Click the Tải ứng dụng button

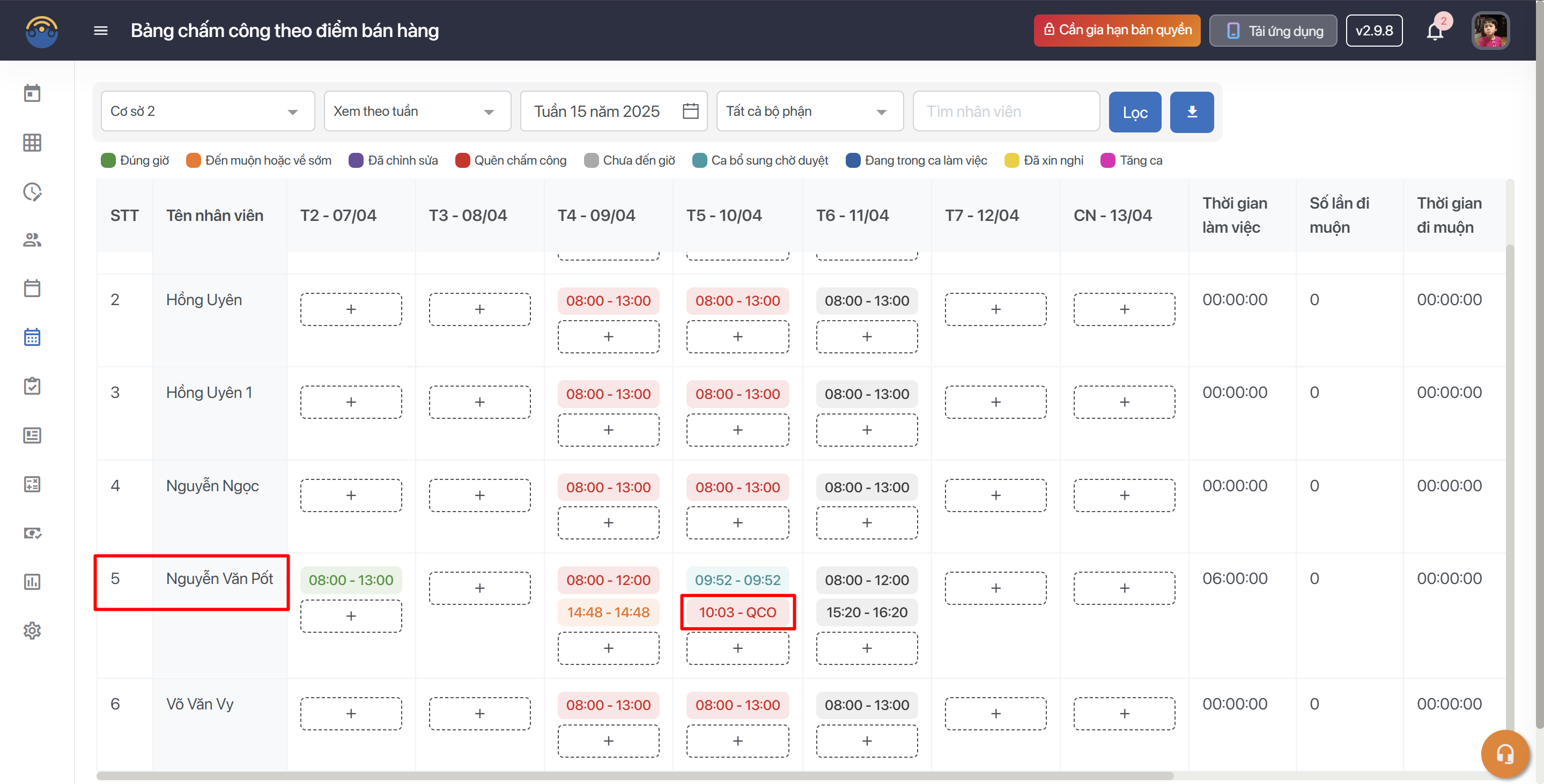[x=1273, y=31]
